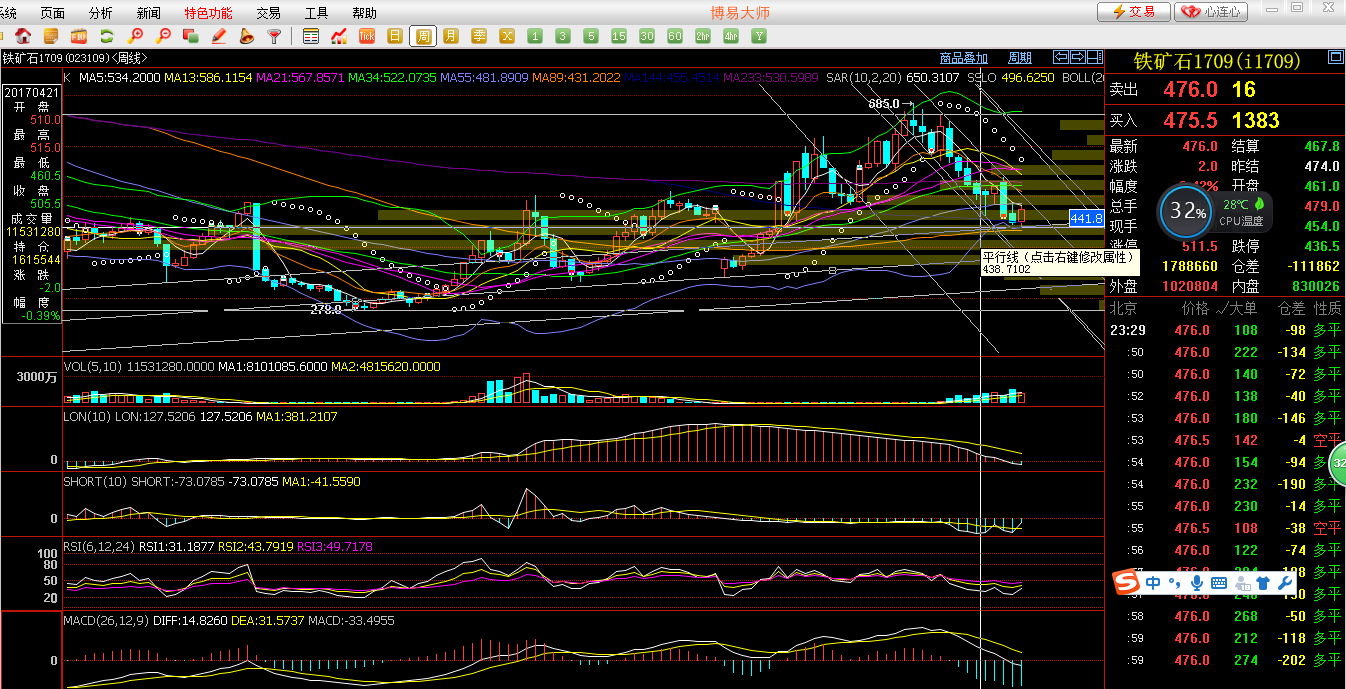Screen dimensions: 1346x689
Task: Select the 3 minute period
Action: [x=563, y=36]
